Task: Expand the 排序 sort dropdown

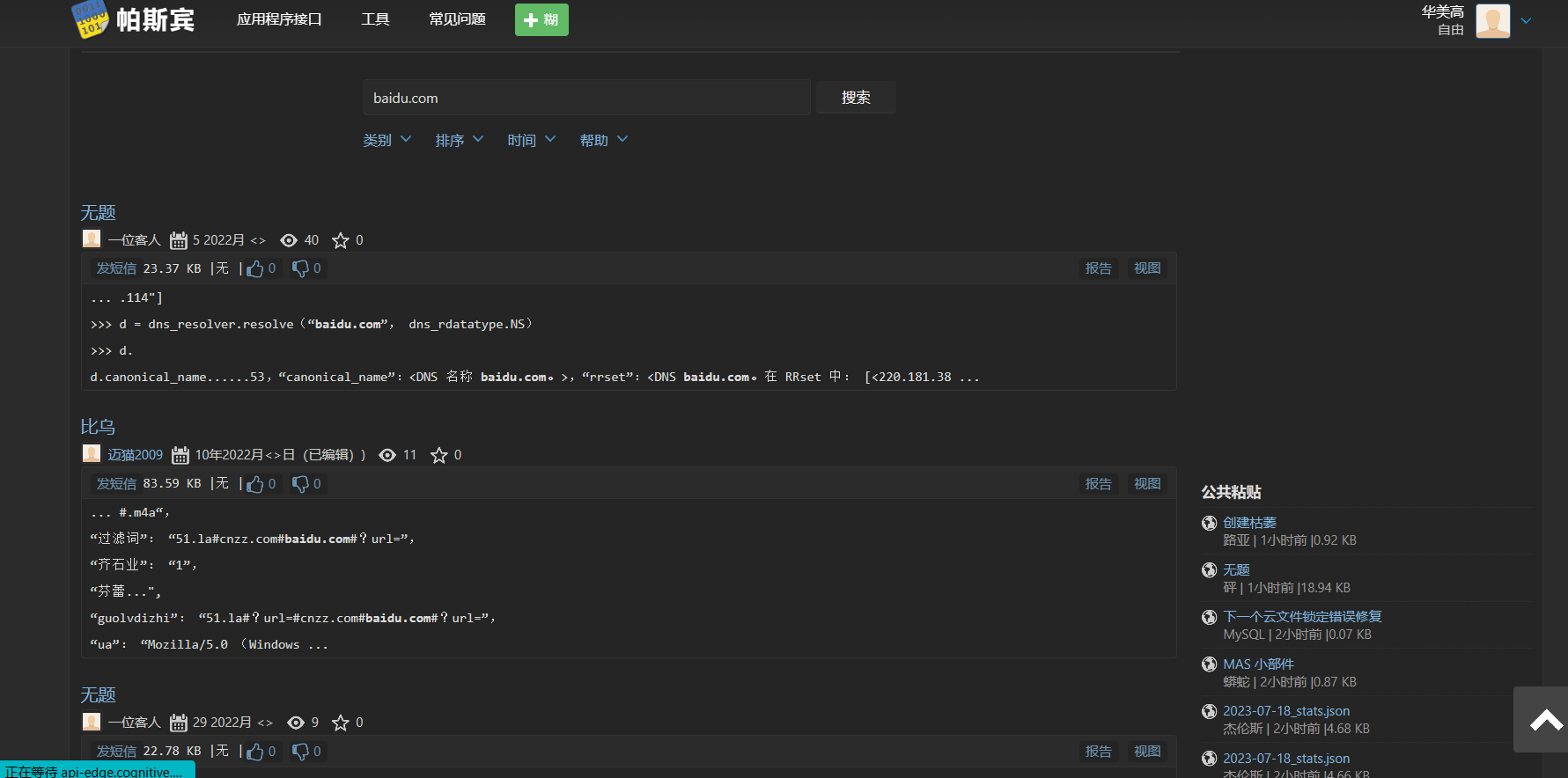Action: click(x=460, y=140)
